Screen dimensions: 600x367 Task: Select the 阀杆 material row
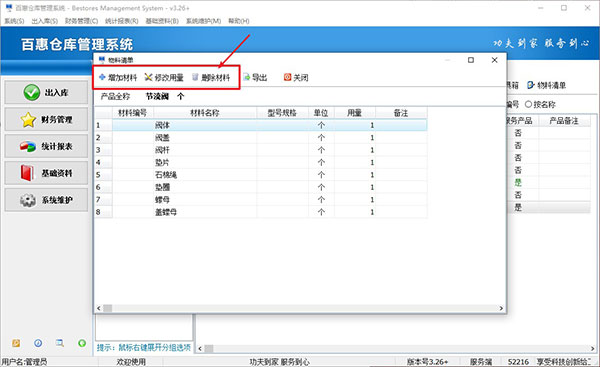click(270, 150)
